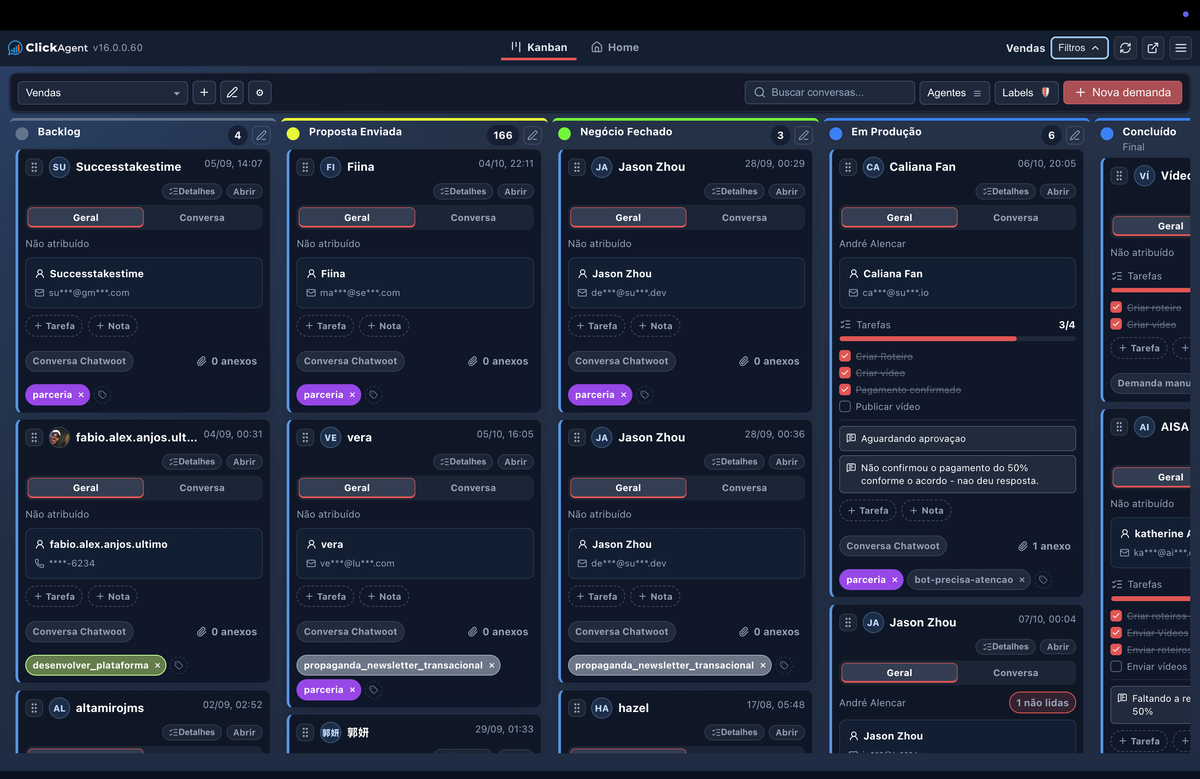This screenshot has height=779, width=1200.
Task: Click the green Negócio Fechado status dot
Action: click(x=564, y=133)
